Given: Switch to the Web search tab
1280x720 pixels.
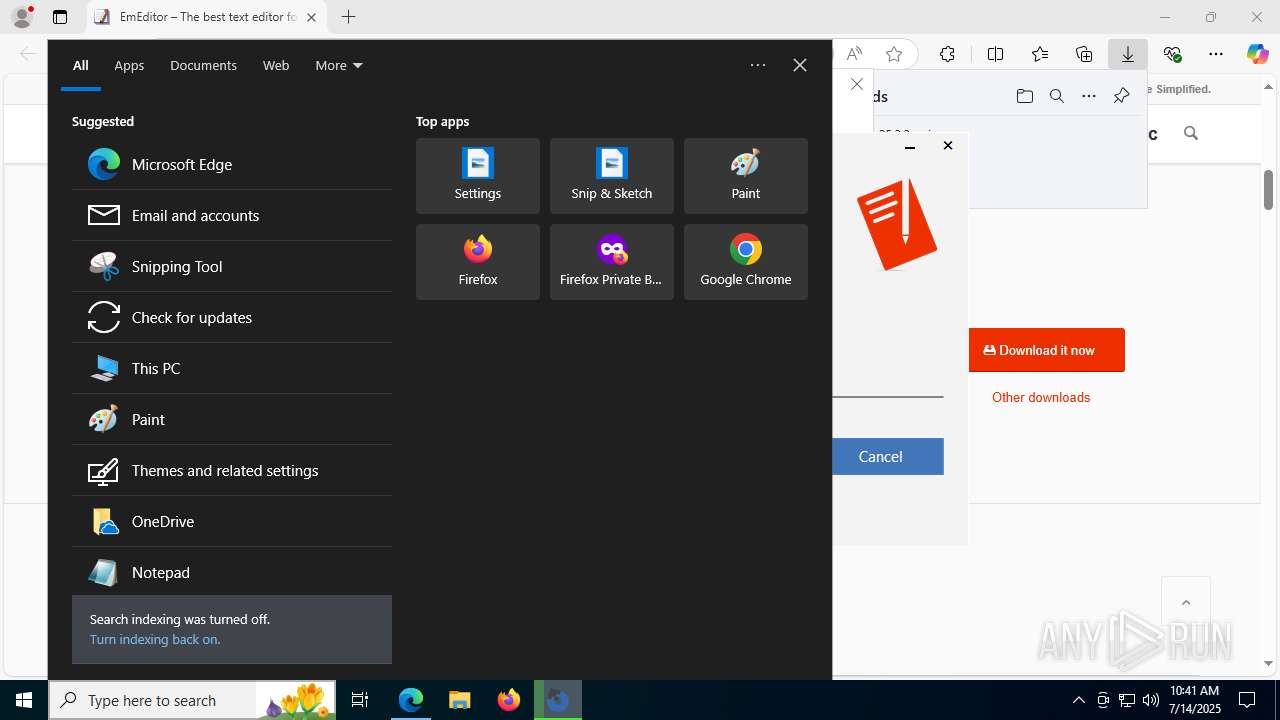Looking at the screenshot, I should coord(276,65).
